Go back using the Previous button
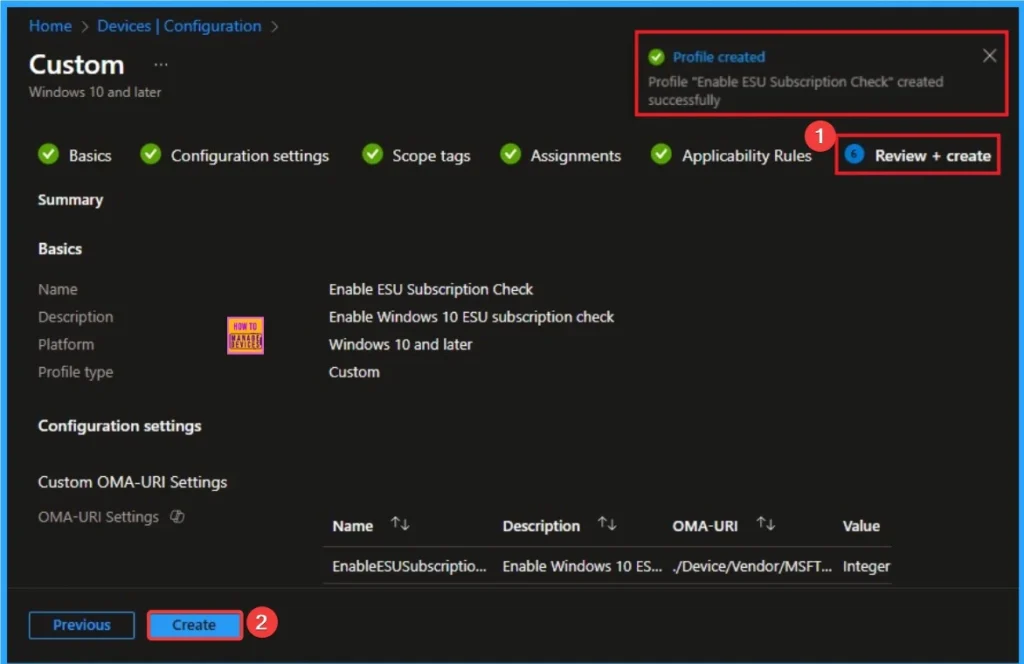Image resolution: width=1024 pixels, height=664 pixels. click(81, 625)
